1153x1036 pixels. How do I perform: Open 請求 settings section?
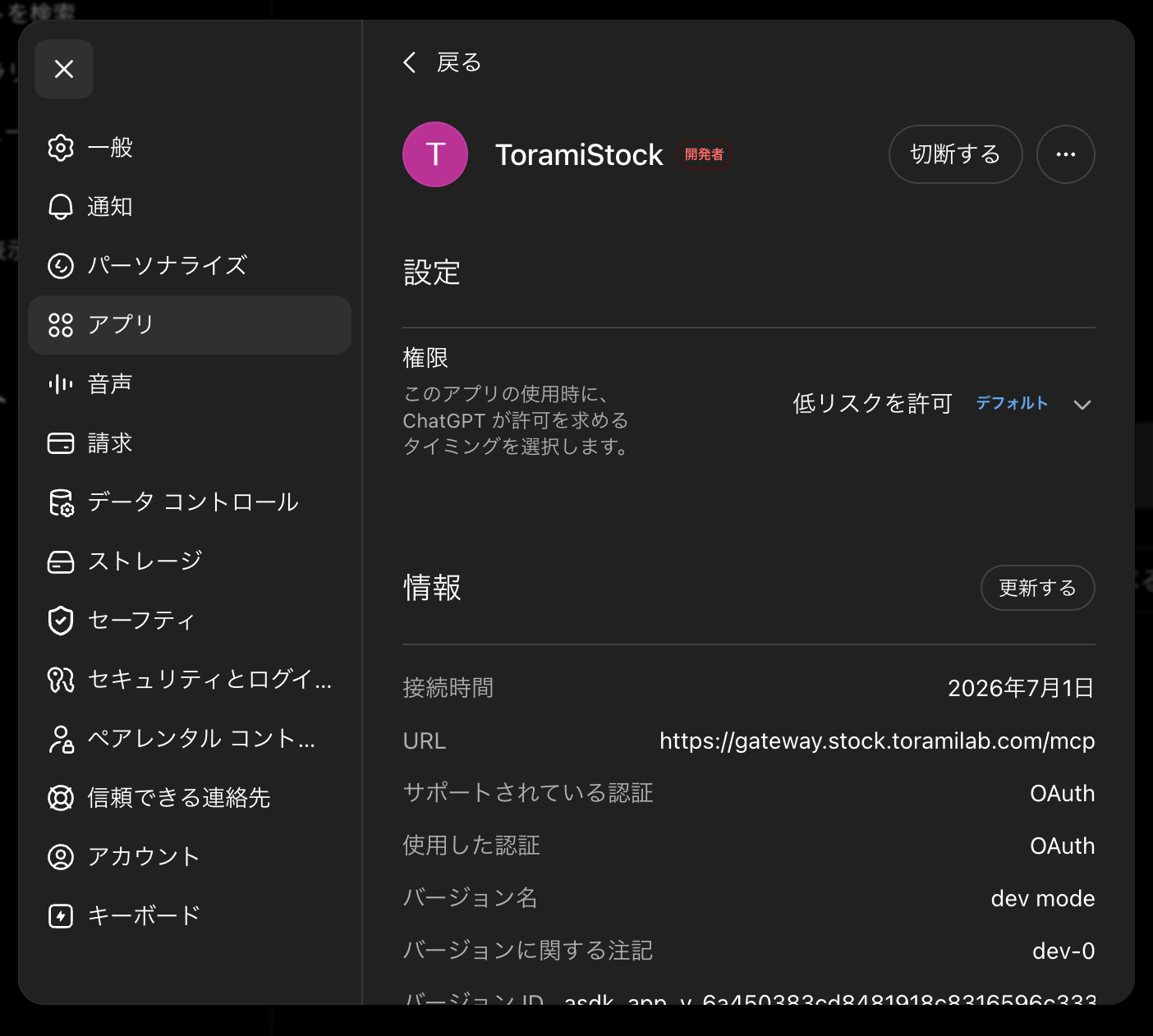[x=190, y=443]
